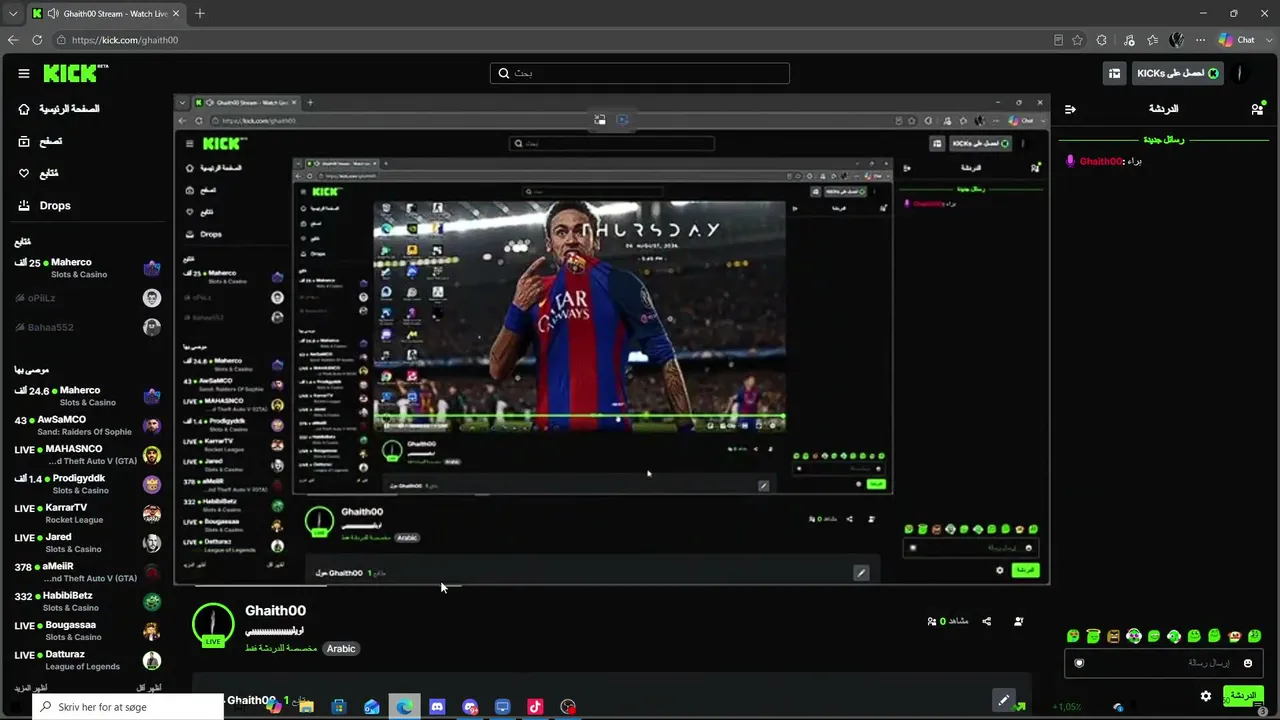Open the Jared Slots & Casino channel
Image resolution: width=1280 pixels, height=720 pixels.
[x=88, y=543]
